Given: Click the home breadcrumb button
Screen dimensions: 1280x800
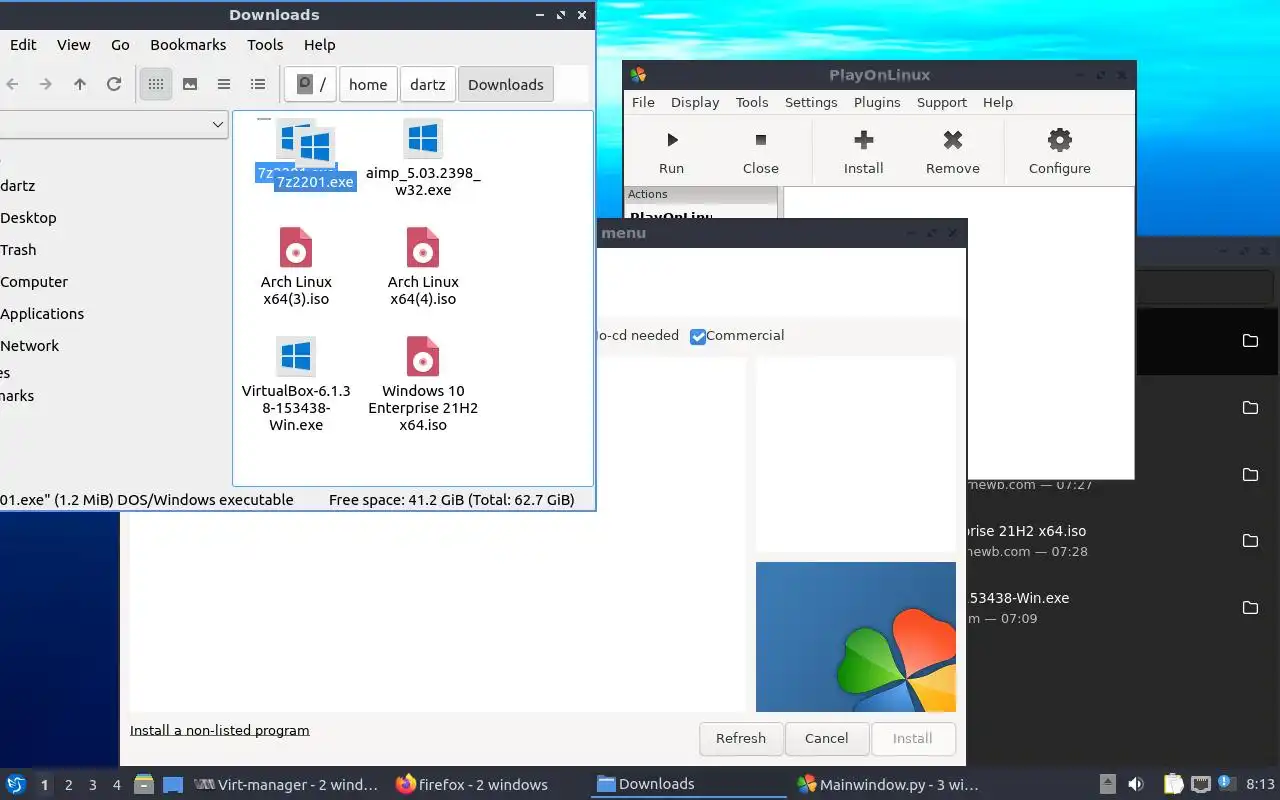Looking at the screenshot, I should click(368, 85).
